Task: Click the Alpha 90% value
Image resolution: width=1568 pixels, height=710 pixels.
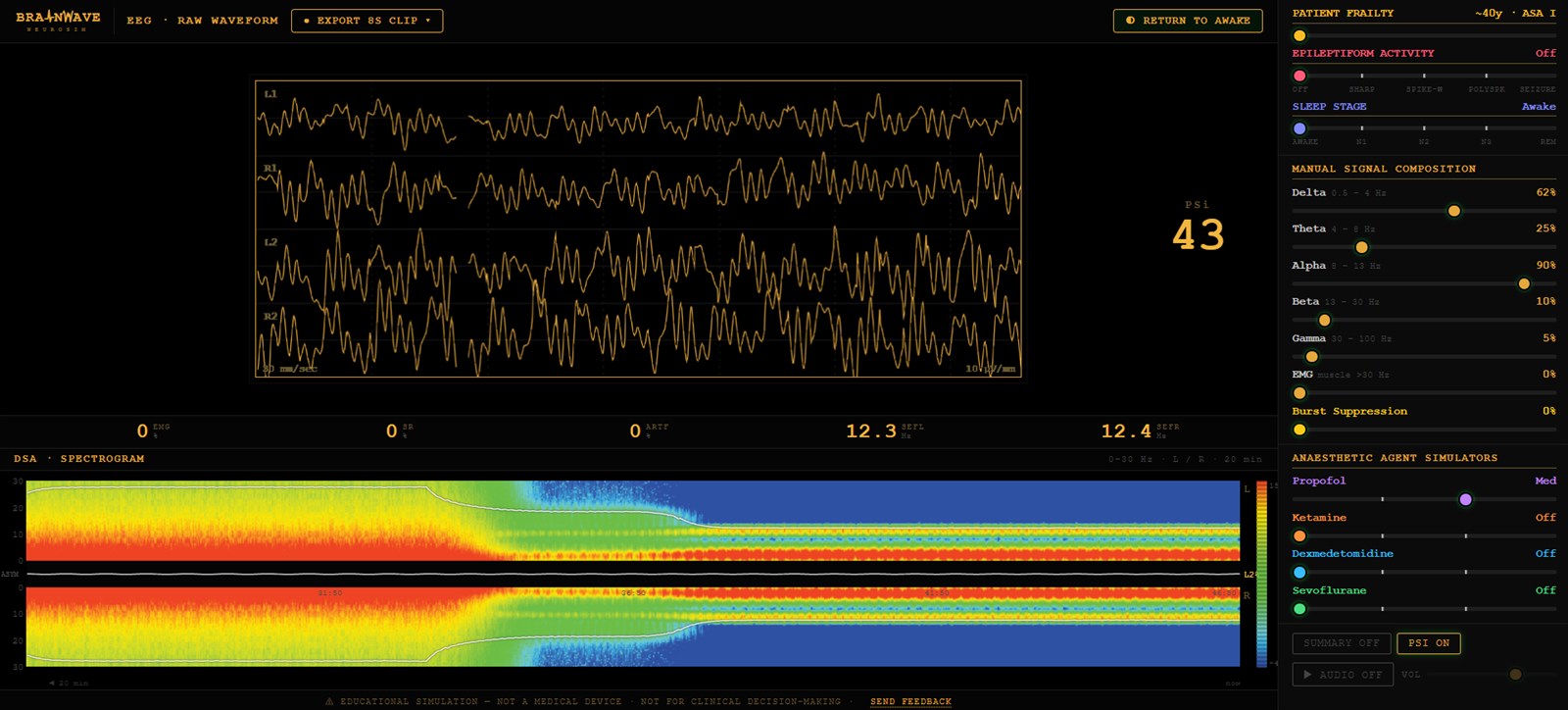Action: (1545, 265)
